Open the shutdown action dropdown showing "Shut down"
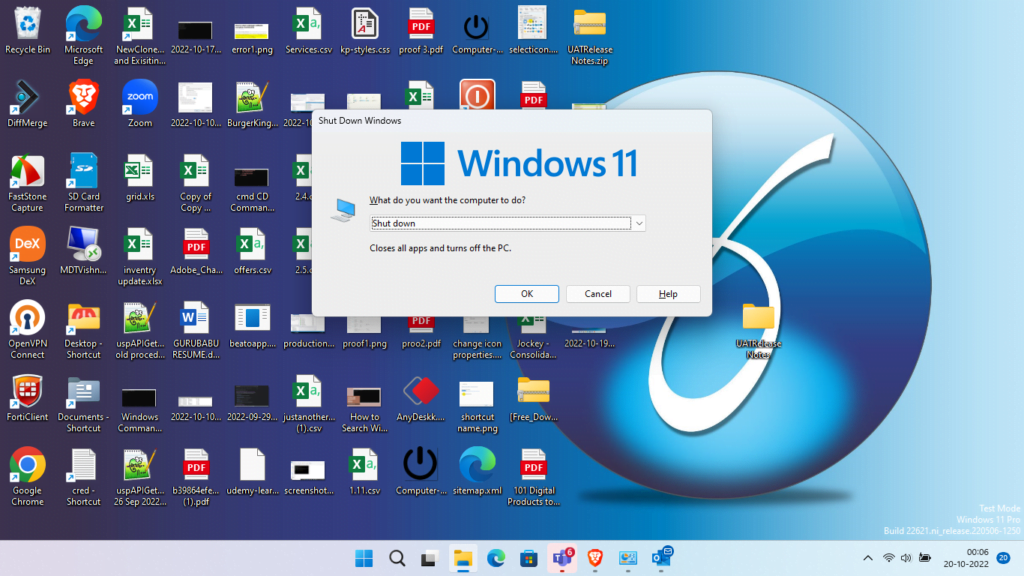 (507, 223)
